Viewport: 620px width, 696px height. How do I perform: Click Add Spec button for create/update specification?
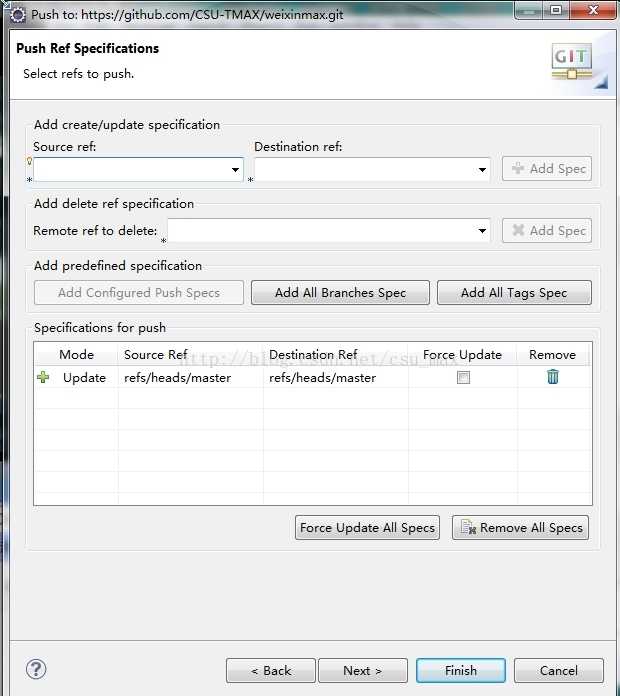point(547,169)
